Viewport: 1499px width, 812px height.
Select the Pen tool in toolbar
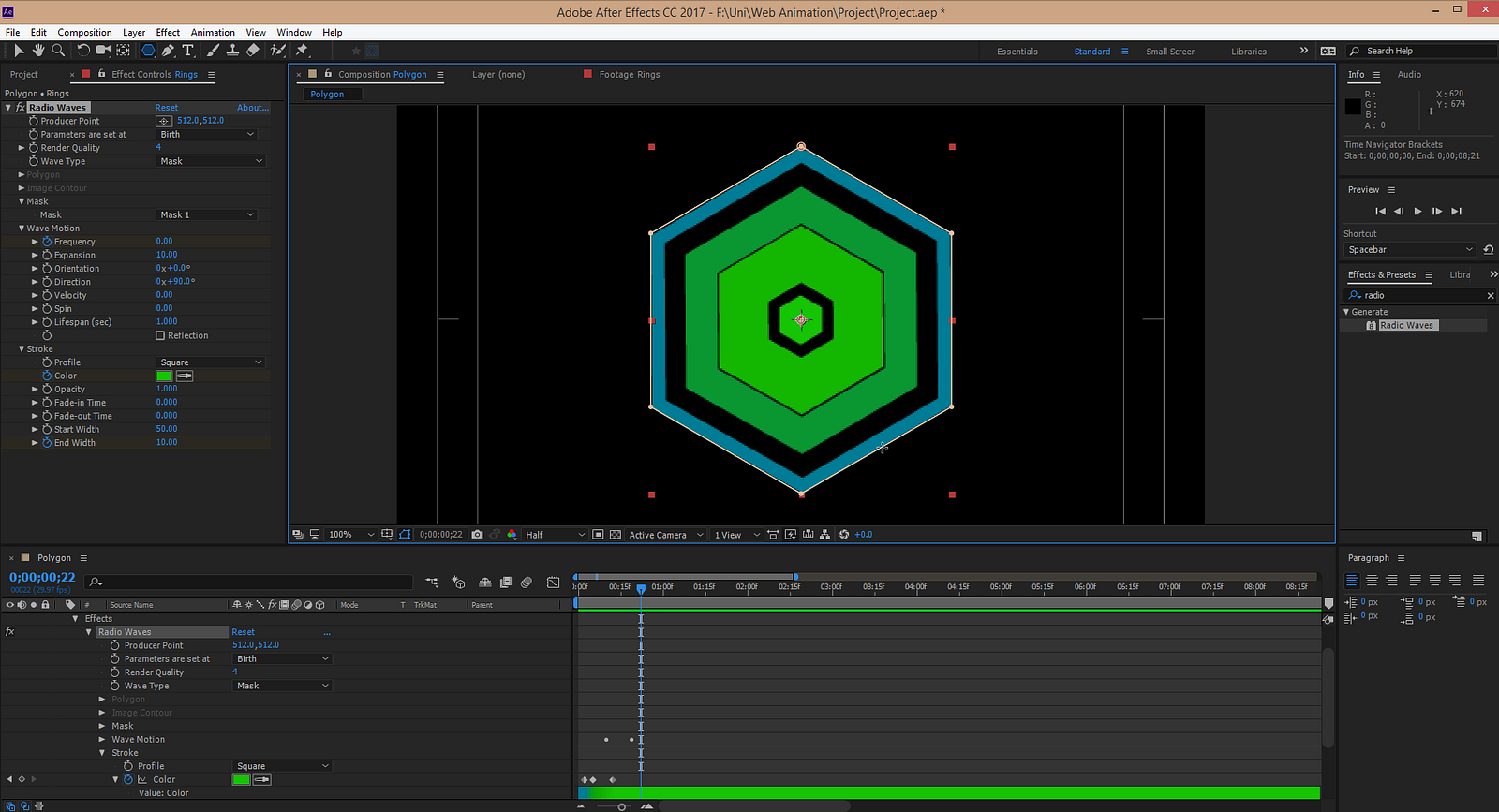(x=168, y=51)
